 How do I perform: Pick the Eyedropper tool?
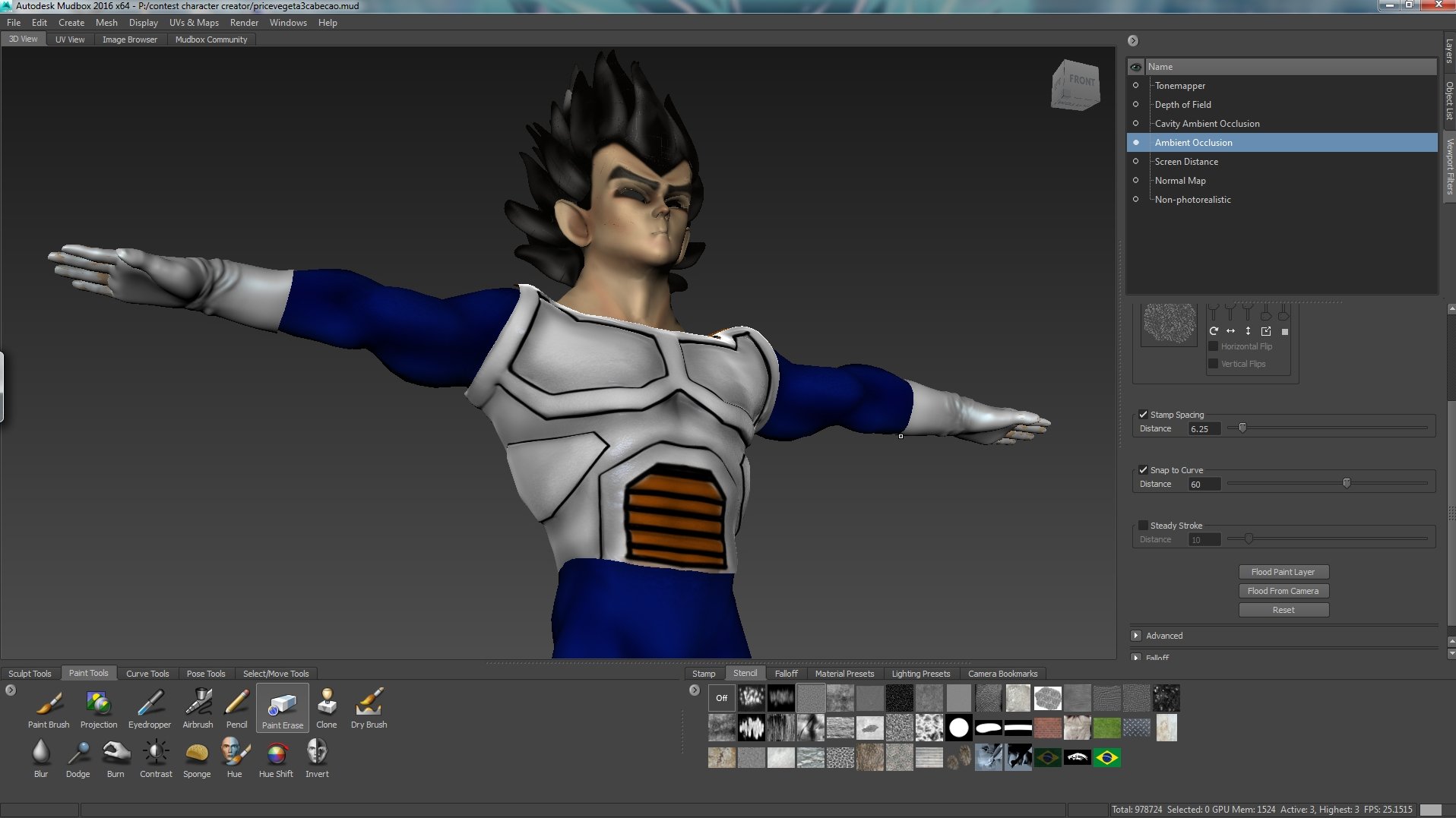coord(150,709)
